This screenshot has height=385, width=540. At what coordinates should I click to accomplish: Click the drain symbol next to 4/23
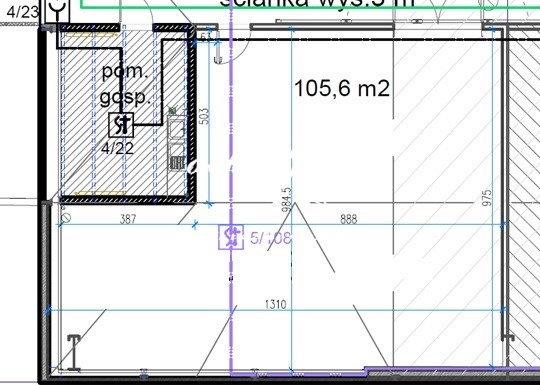(57, 11)
